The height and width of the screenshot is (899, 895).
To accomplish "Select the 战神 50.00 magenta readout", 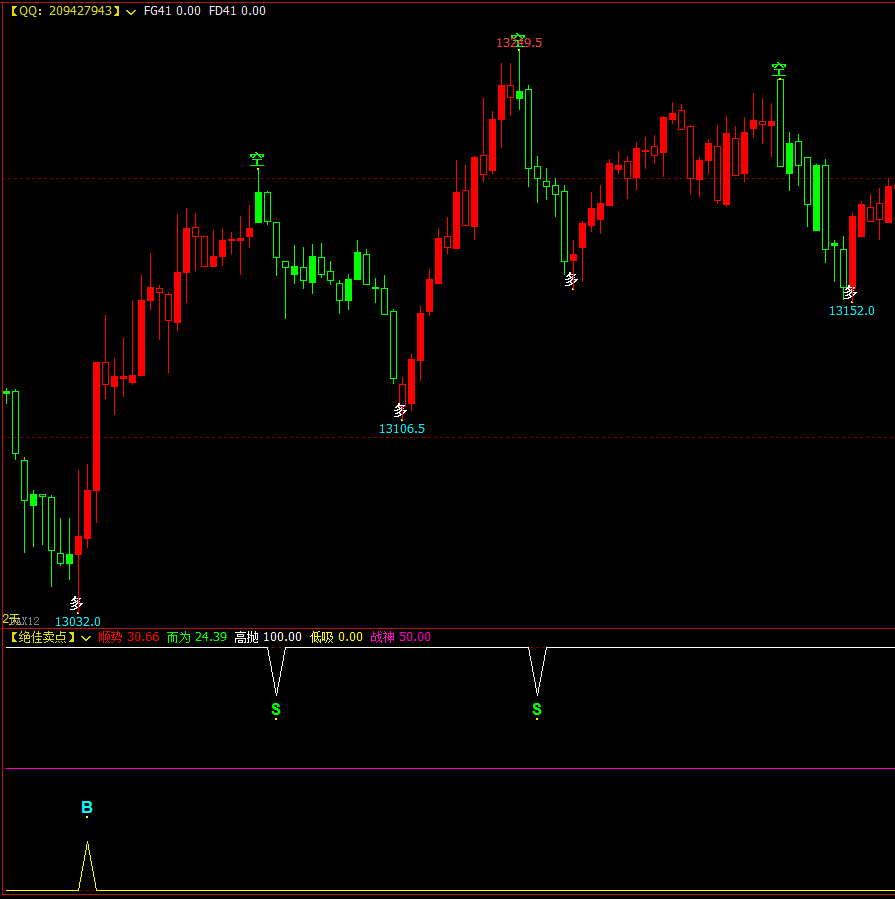I will click(x=400, y=637).
